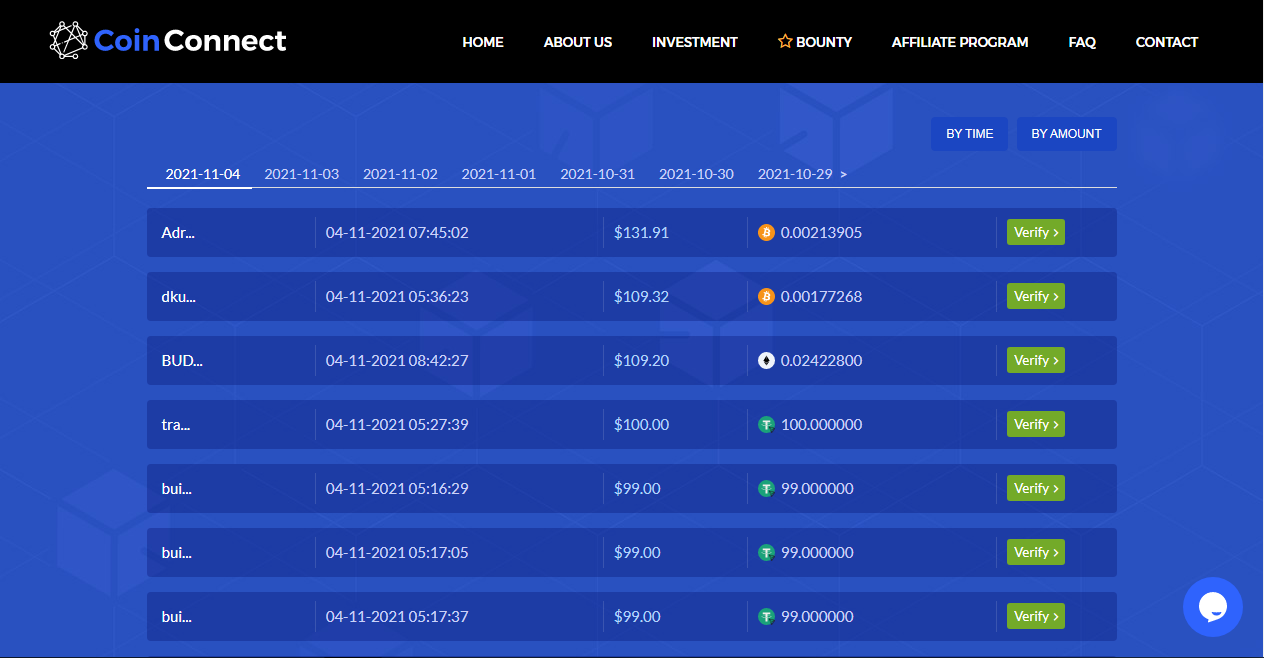Verify the $109.20 Ethereum transaction

(1036, 360)
